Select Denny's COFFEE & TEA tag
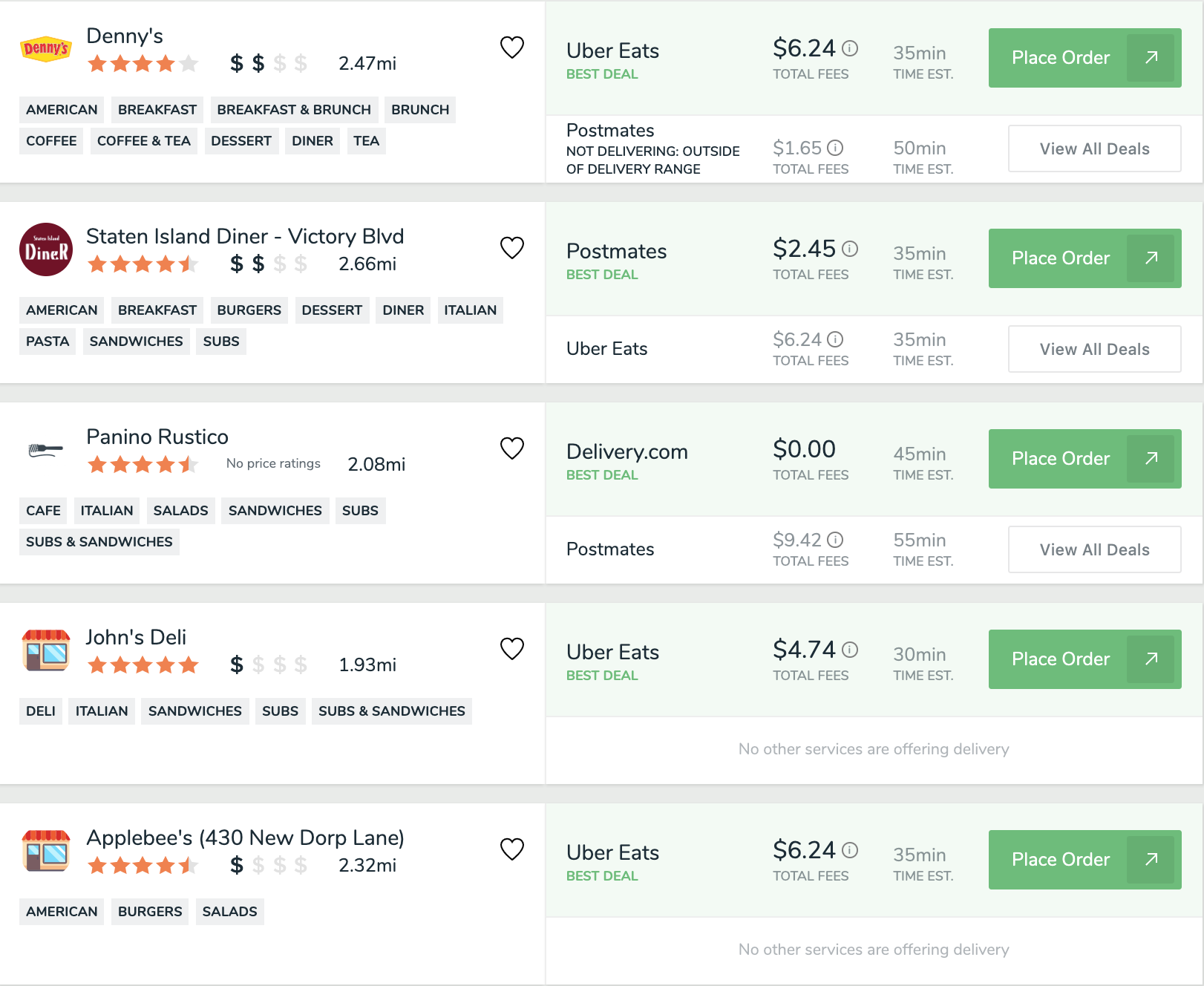Screen dimensions: 1204x986 click(x=144, y=141)
